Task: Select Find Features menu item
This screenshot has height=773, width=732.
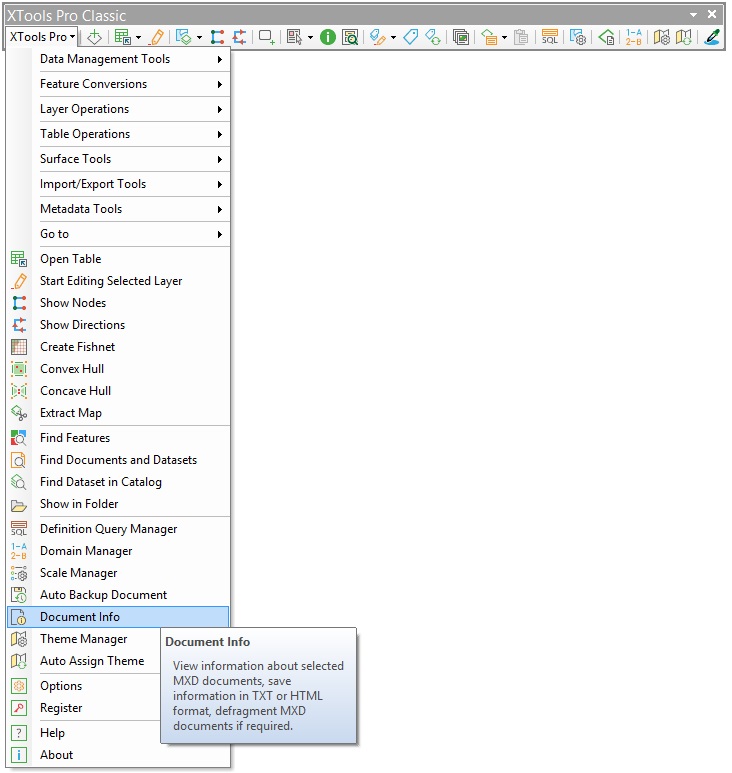Action: [118, 438]
